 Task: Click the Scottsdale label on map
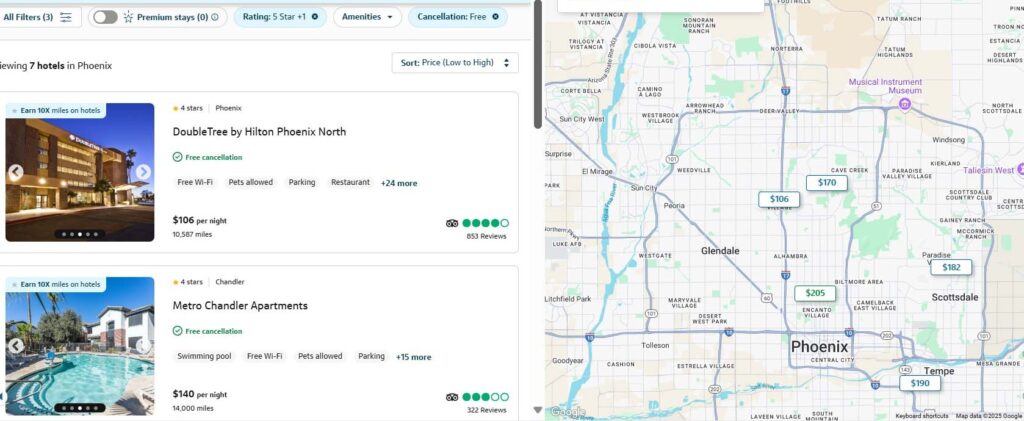click(955, 297)
